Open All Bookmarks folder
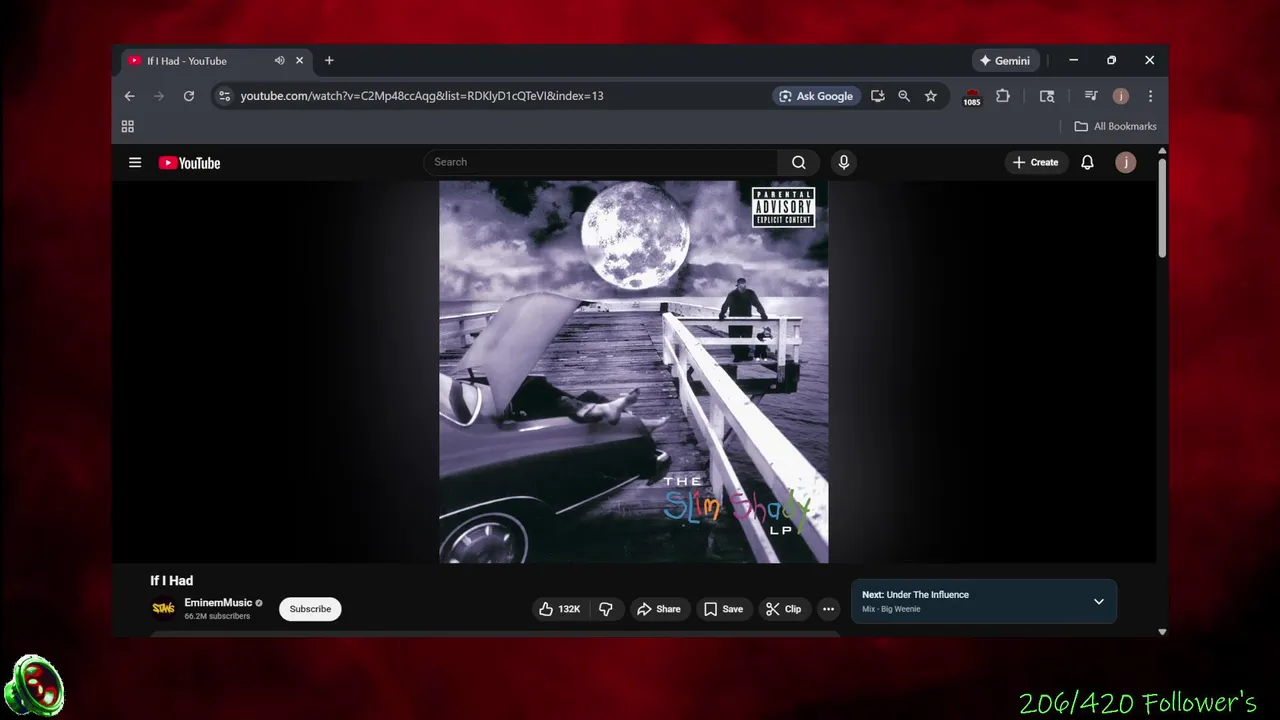The width and height of the screenshot is (1280, 720). click(1115, 126)
